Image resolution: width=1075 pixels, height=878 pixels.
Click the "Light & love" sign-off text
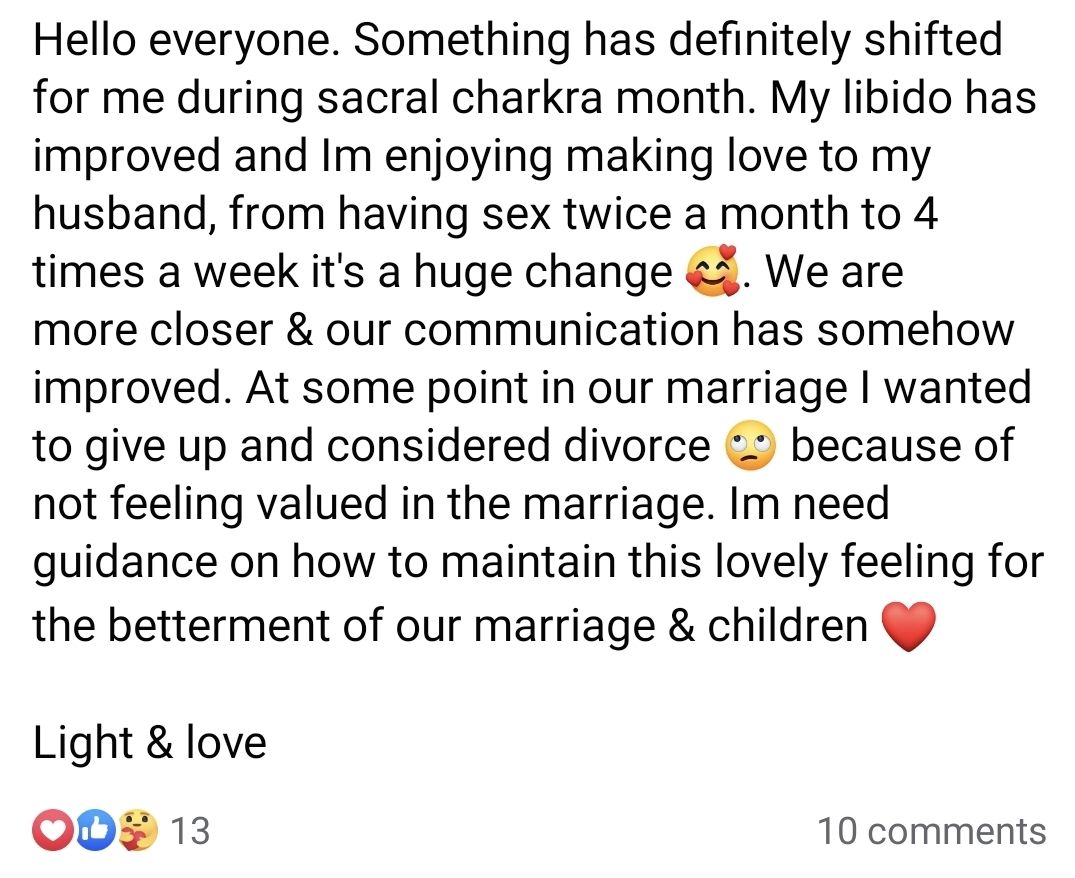coord(150,743)
